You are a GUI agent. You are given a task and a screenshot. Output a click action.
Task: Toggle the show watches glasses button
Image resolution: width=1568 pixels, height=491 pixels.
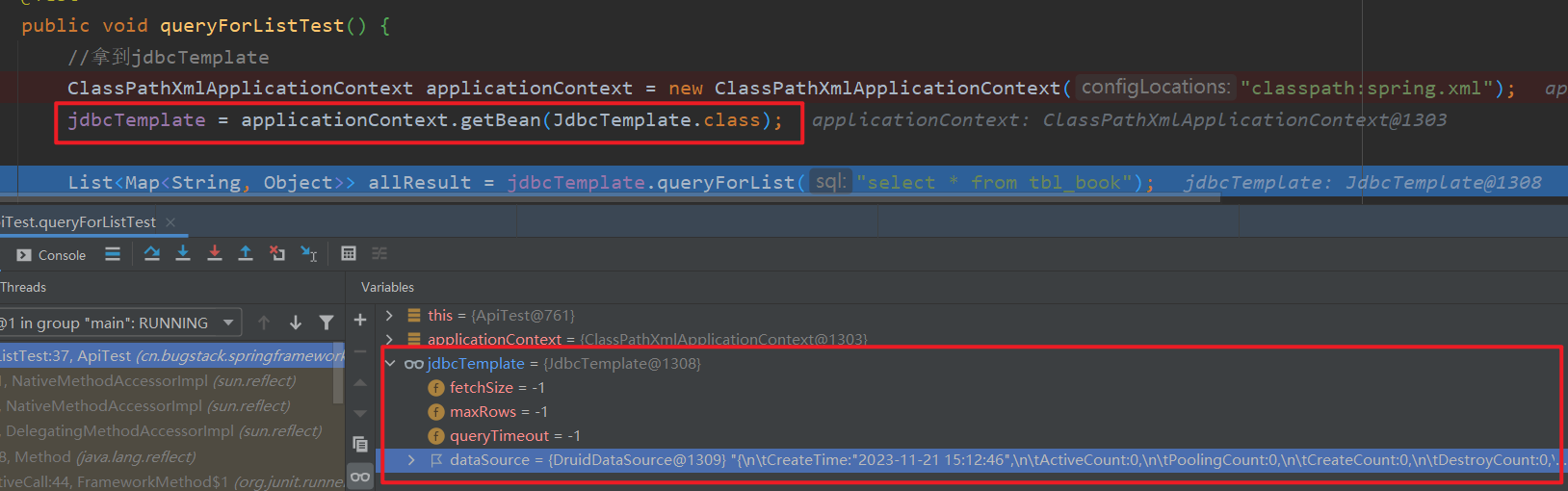tap(360, 477)
